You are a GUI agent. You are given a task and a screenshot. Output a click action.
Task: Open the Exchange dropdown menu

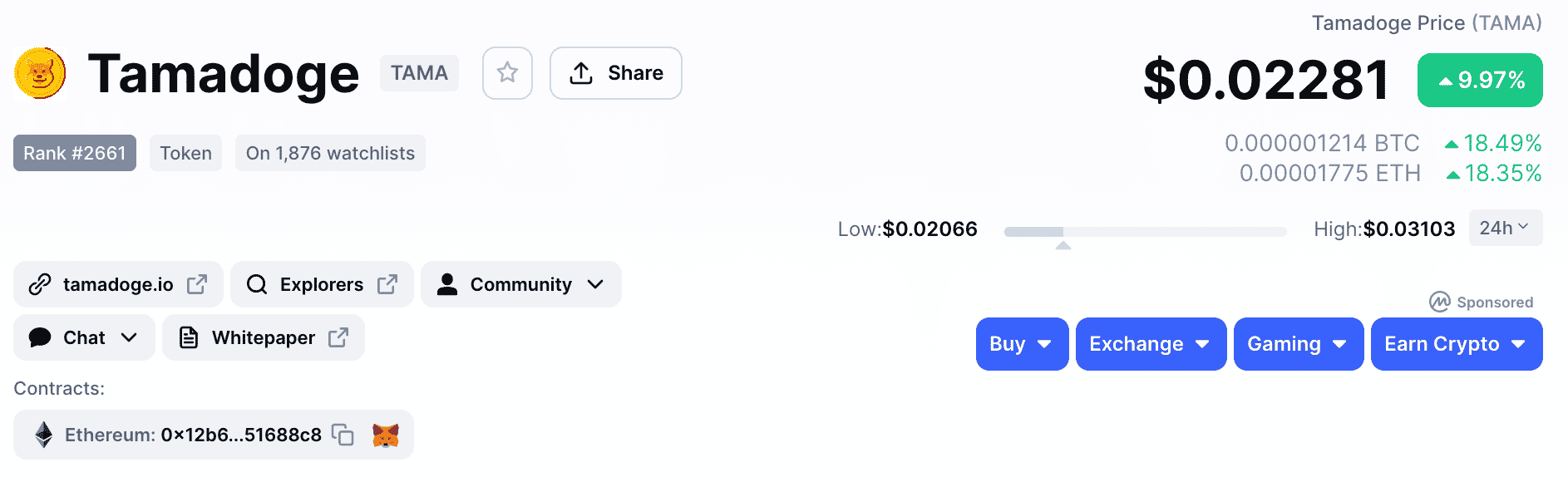[1151, 344]
